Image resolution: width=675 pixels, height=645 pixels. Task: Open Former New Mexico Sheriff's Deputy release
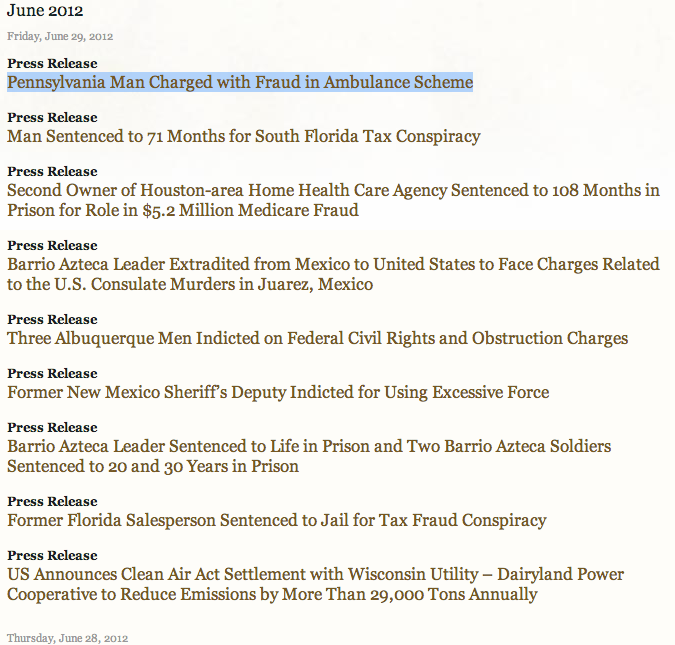tap(278, 392)
